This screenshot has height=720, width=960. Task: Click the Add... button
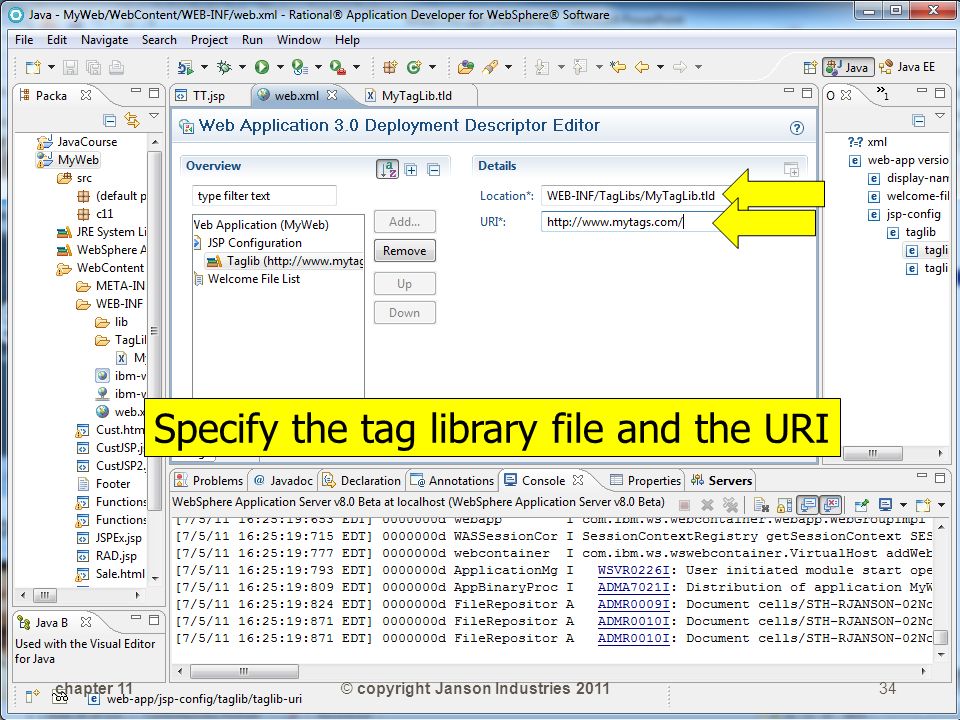pyautogui.click(x=405, y=222)
